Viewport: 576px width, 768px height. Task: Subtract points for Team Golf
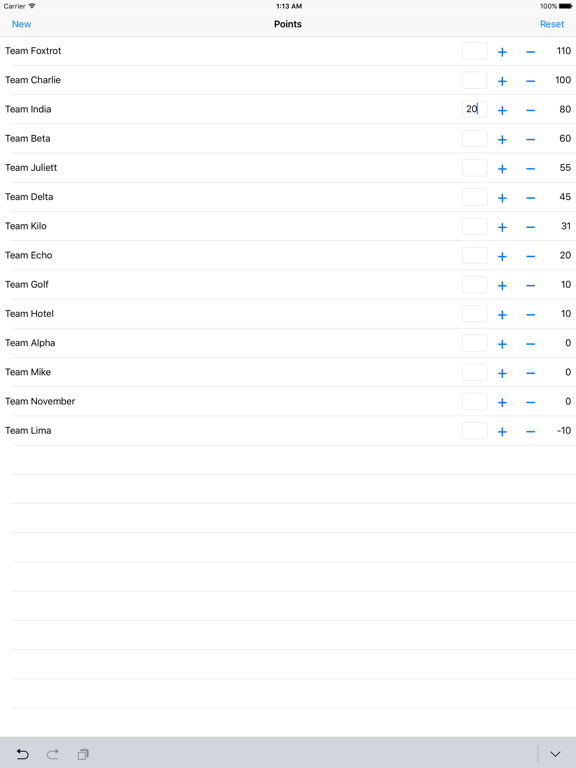(530, 286)
